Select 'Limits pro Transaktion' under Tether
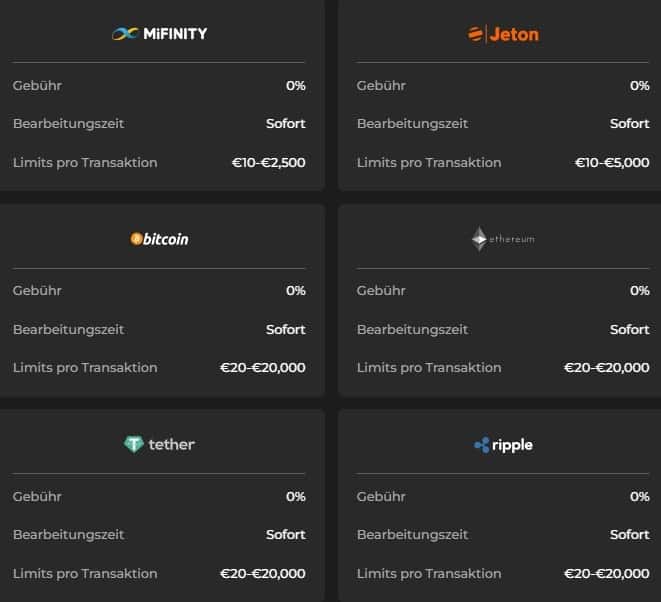 click(x=85, y=573)
